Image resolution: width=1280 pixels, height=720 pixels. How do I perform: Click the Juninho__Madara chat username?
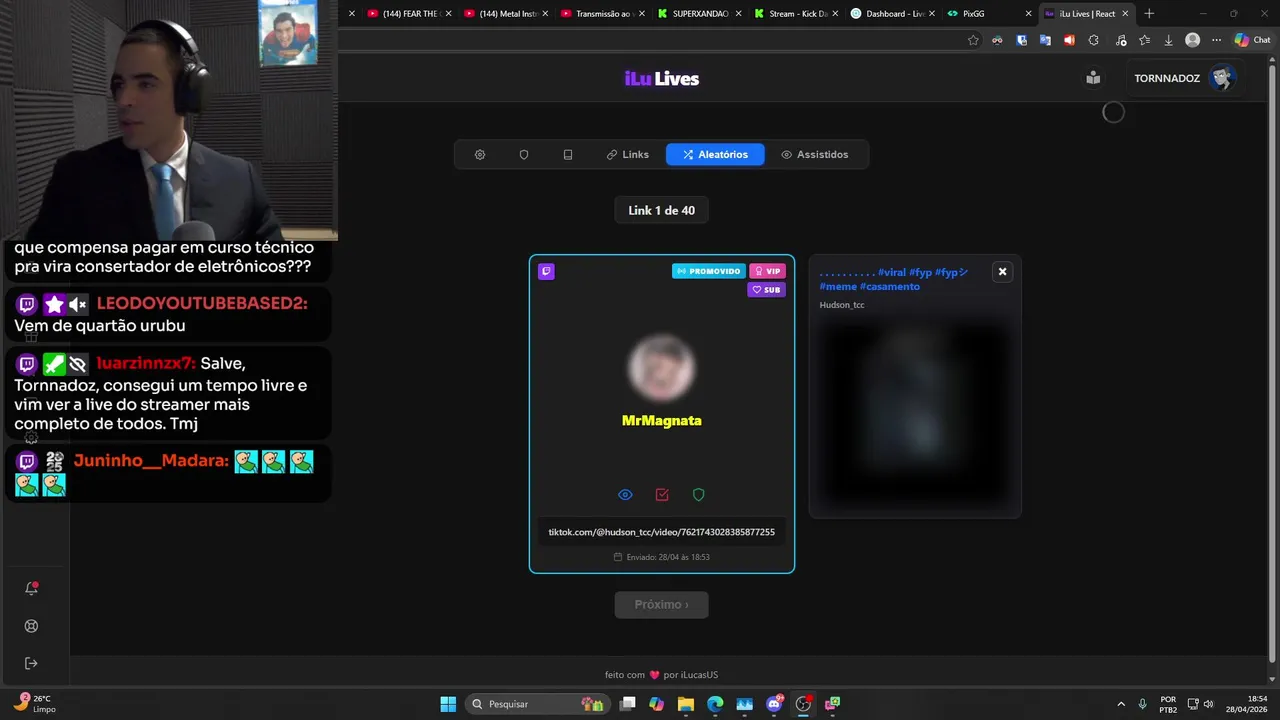coord(151,461)
